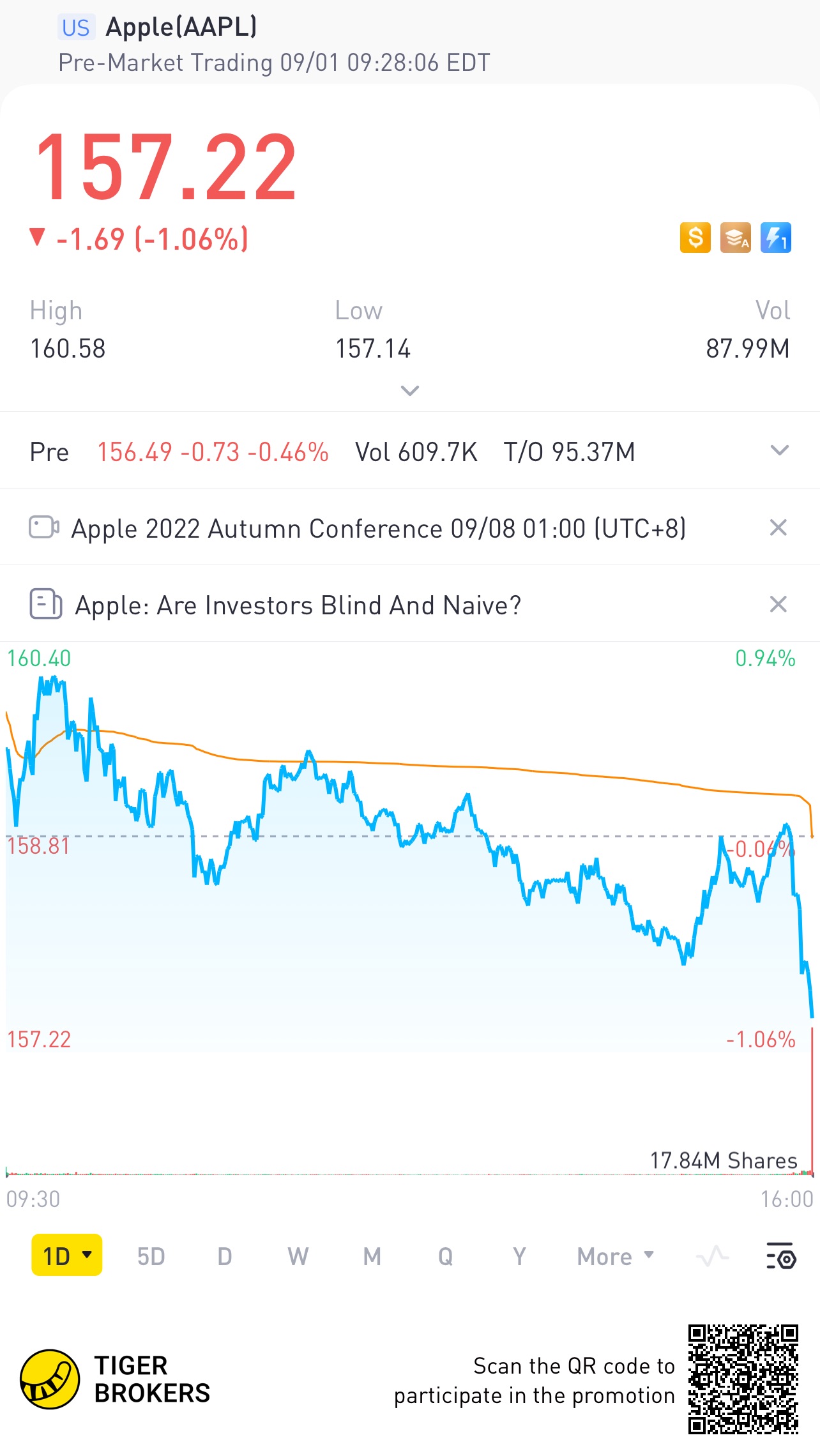Switch to the 5D chart tab

[x=151, y=1256]
